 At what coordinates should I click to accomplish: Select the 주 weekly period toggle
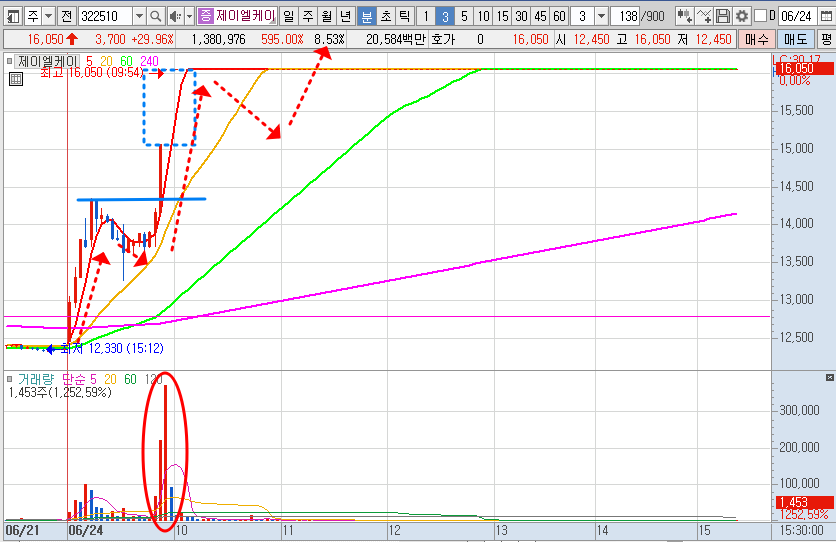(308, 16)
